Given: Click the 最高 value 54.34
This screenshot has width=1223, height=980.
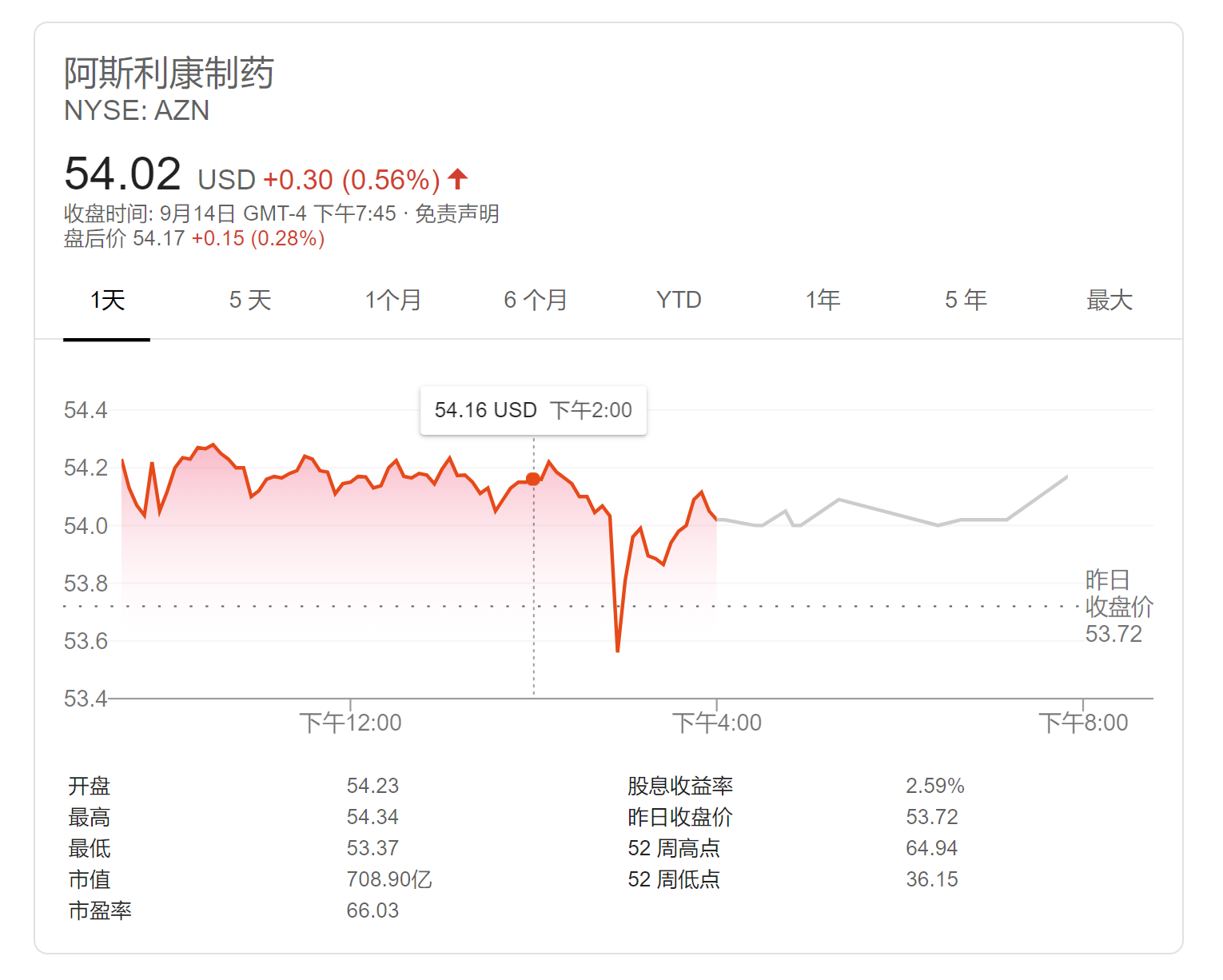Looking at the screenshot, I should click(372, 817).
